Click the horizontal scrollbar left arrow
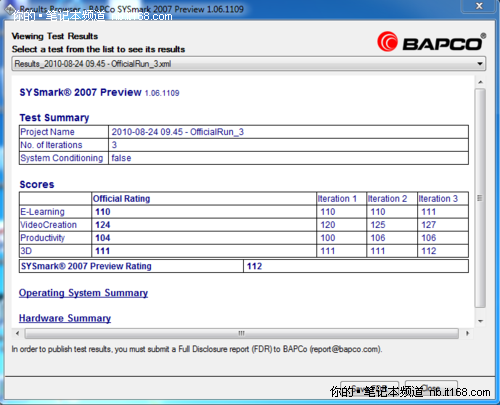 pos(17,333)
